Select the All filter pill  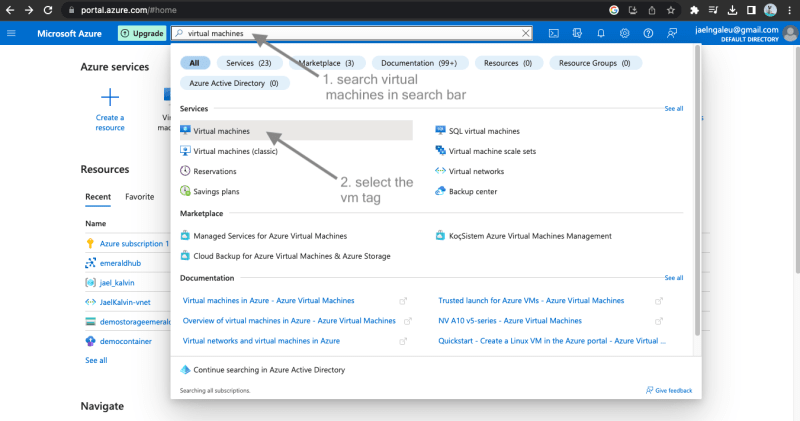pyautogui.click(x=194, y=63)
